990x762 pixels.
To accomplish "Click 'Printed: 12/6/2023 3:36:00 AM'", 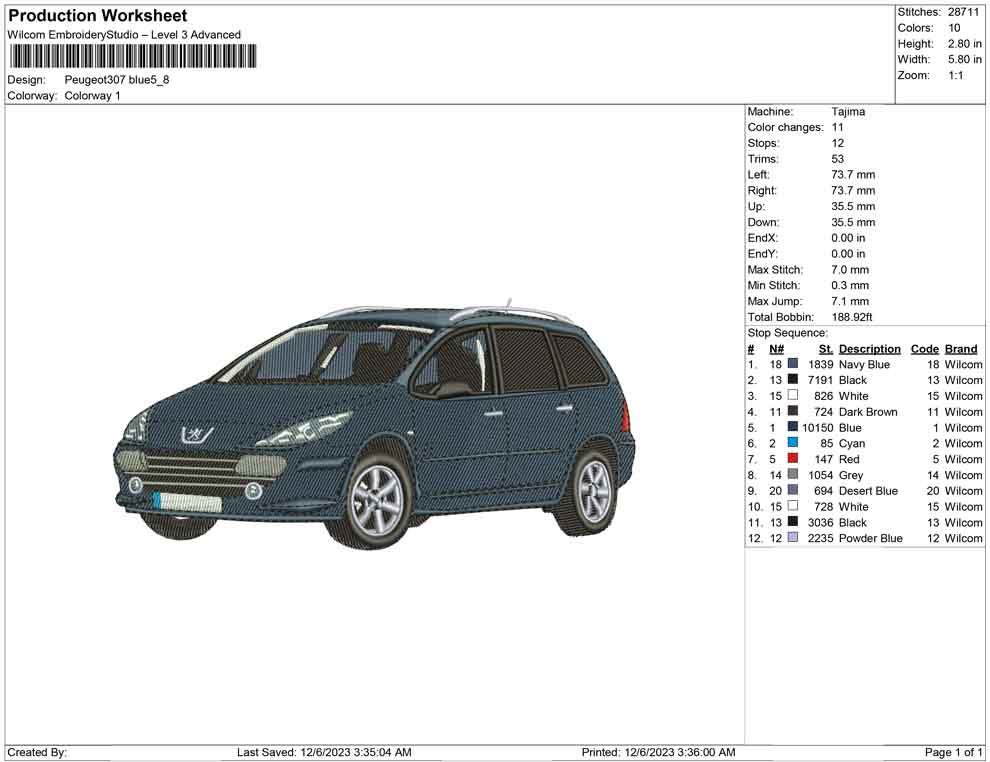I will [658, 752].
